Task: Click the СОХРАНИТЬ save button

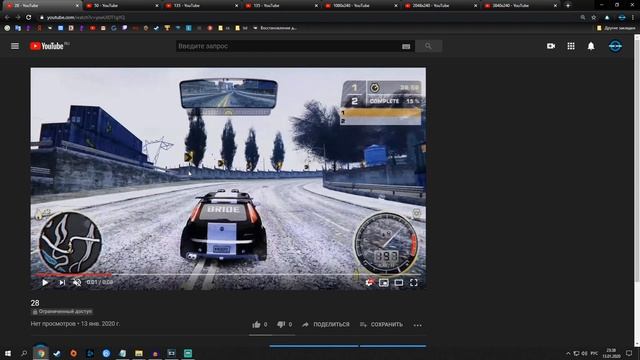Action: (x=381, y=324)
